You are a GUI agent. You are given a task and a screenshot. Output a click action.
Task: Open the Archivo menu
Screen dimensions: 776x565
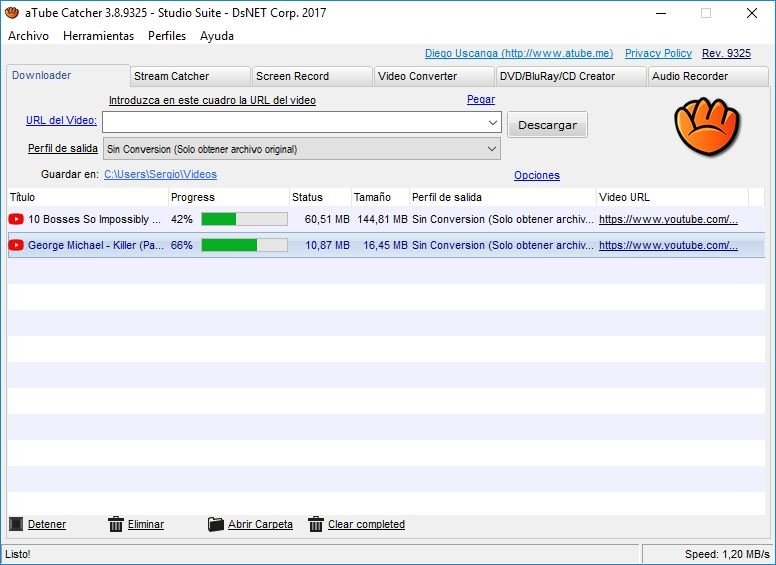(28, 36)
